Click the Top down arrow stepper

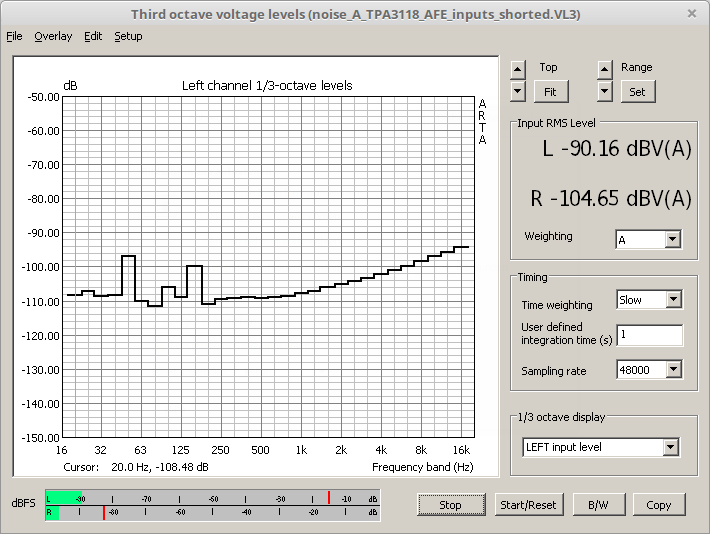(517, 91)
